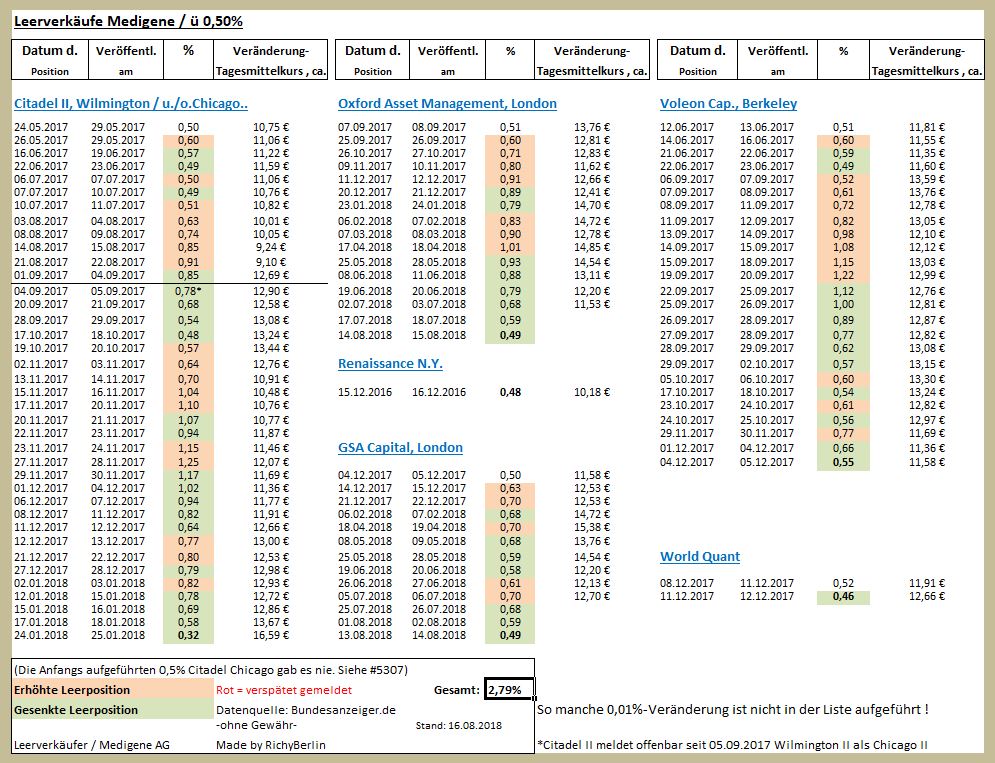Image resolution: width=995 pixels, height=763 pixels.
Task: Select the Oxford position date '07.09.2017'
Action: point(365,128)
